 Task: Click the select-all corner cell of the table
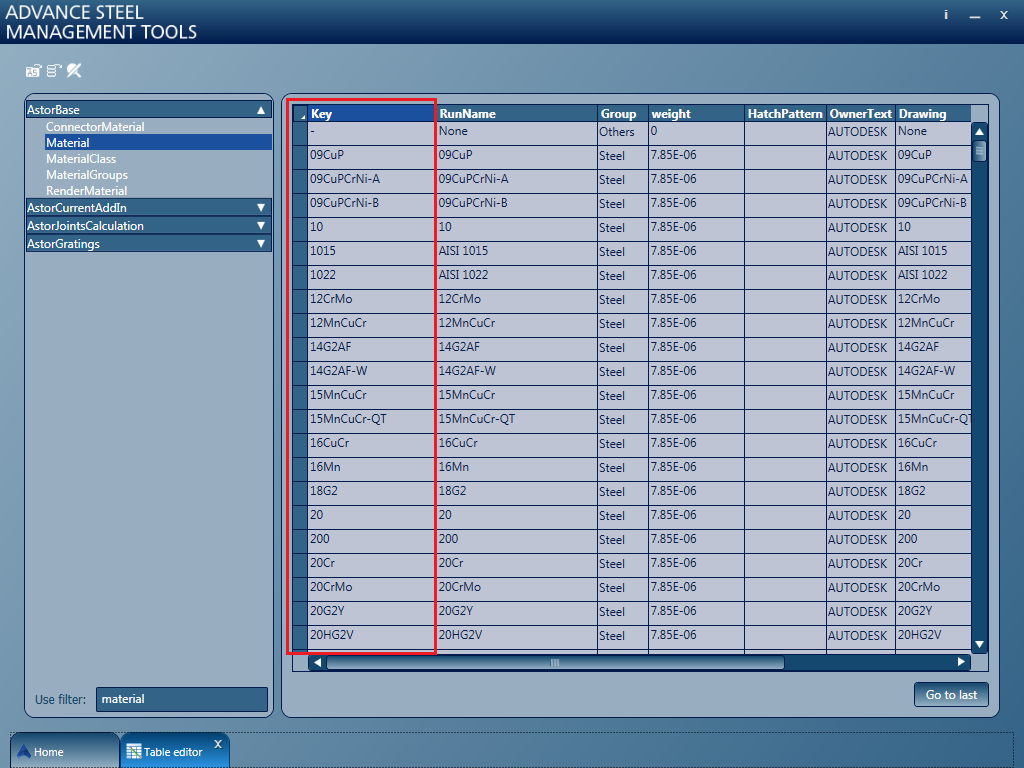(300, 114)
